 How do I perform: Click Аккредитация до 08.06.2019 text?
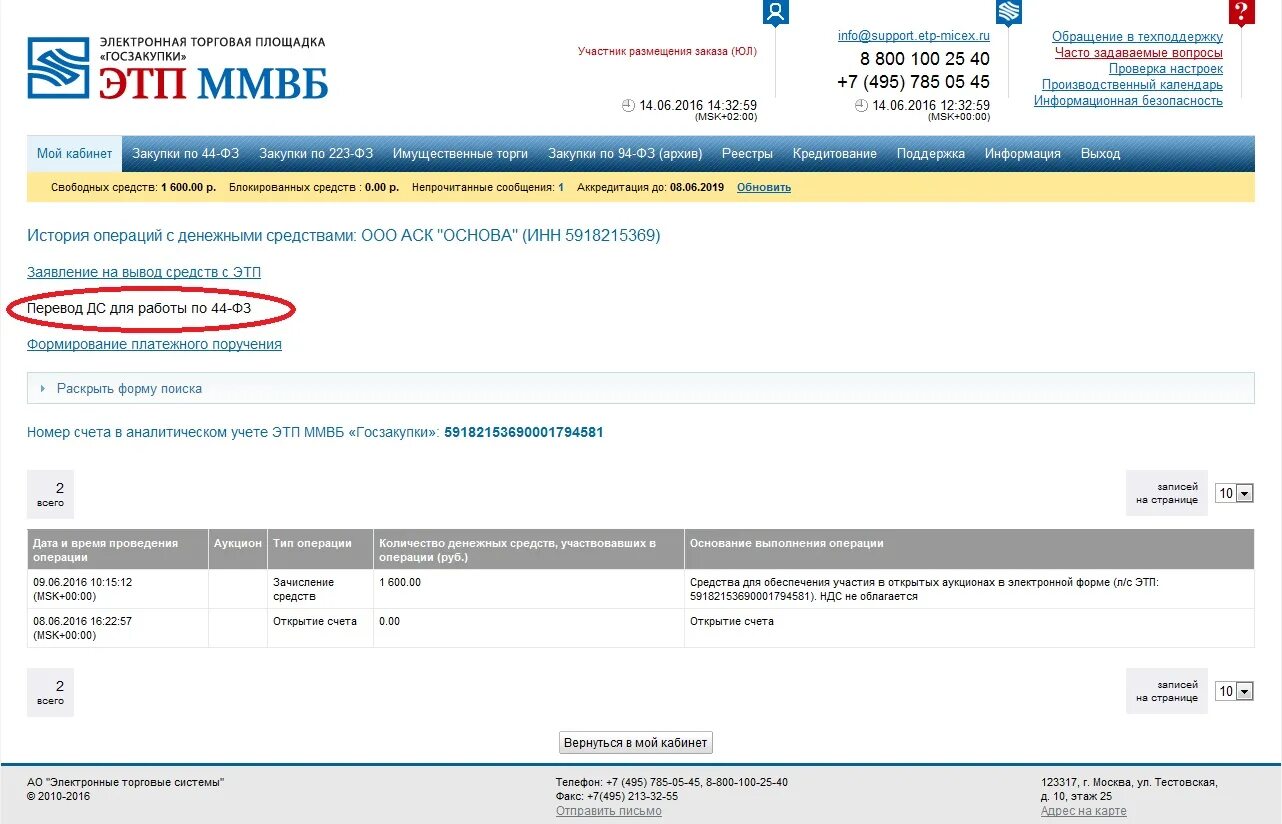click(x=650, y=187)
